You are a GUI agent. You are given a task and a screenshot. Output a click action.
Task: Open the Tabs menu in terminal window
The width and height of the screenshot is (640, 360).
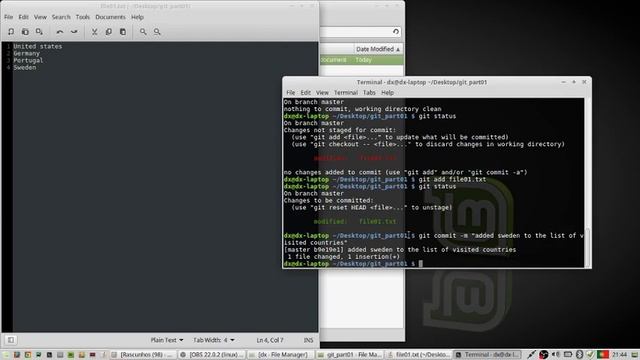point(369,93)
